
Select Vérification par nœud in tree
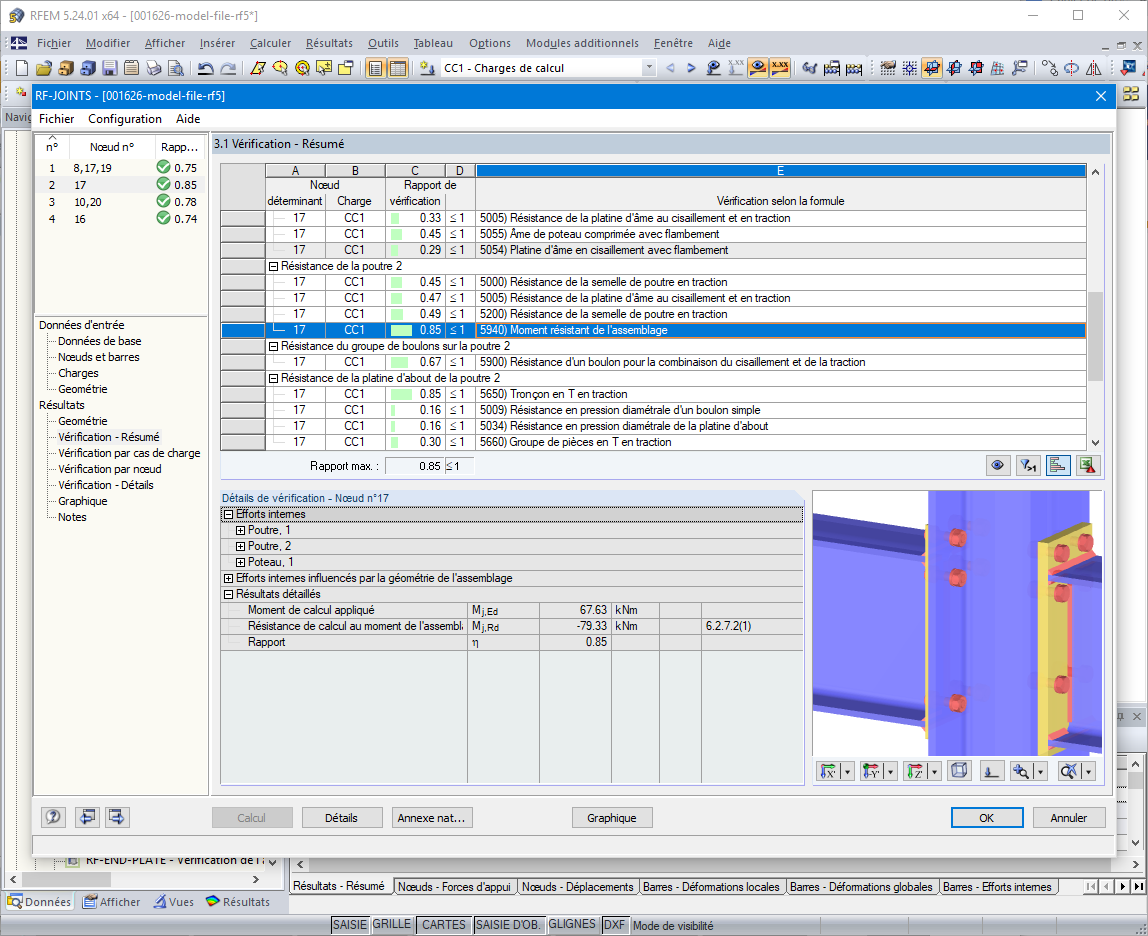pyautogui.click(x=110, y=469)
